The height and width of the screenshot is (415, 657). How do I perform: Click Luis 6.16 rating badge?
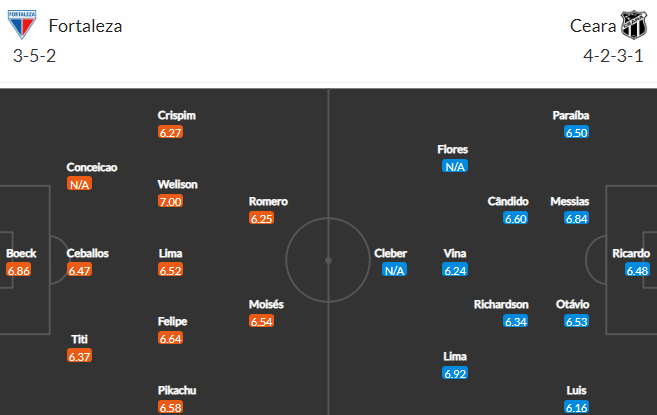point(577,407)
